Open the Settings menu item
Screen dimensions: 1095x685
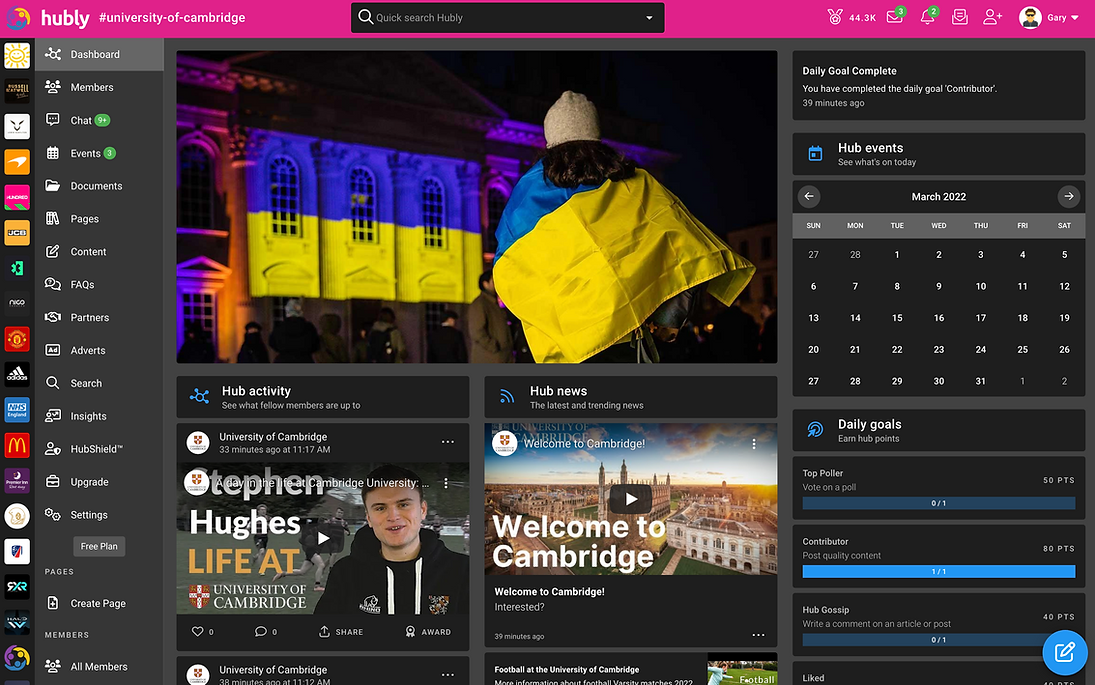[x=99, y=514]
